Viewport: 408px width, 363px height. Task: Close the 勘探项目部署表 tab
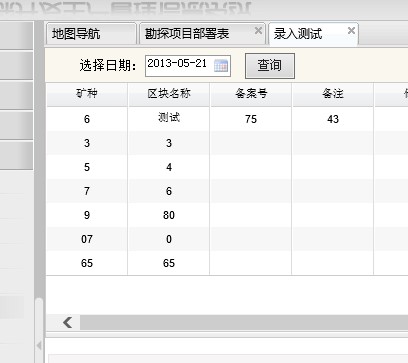click(258, 31)
